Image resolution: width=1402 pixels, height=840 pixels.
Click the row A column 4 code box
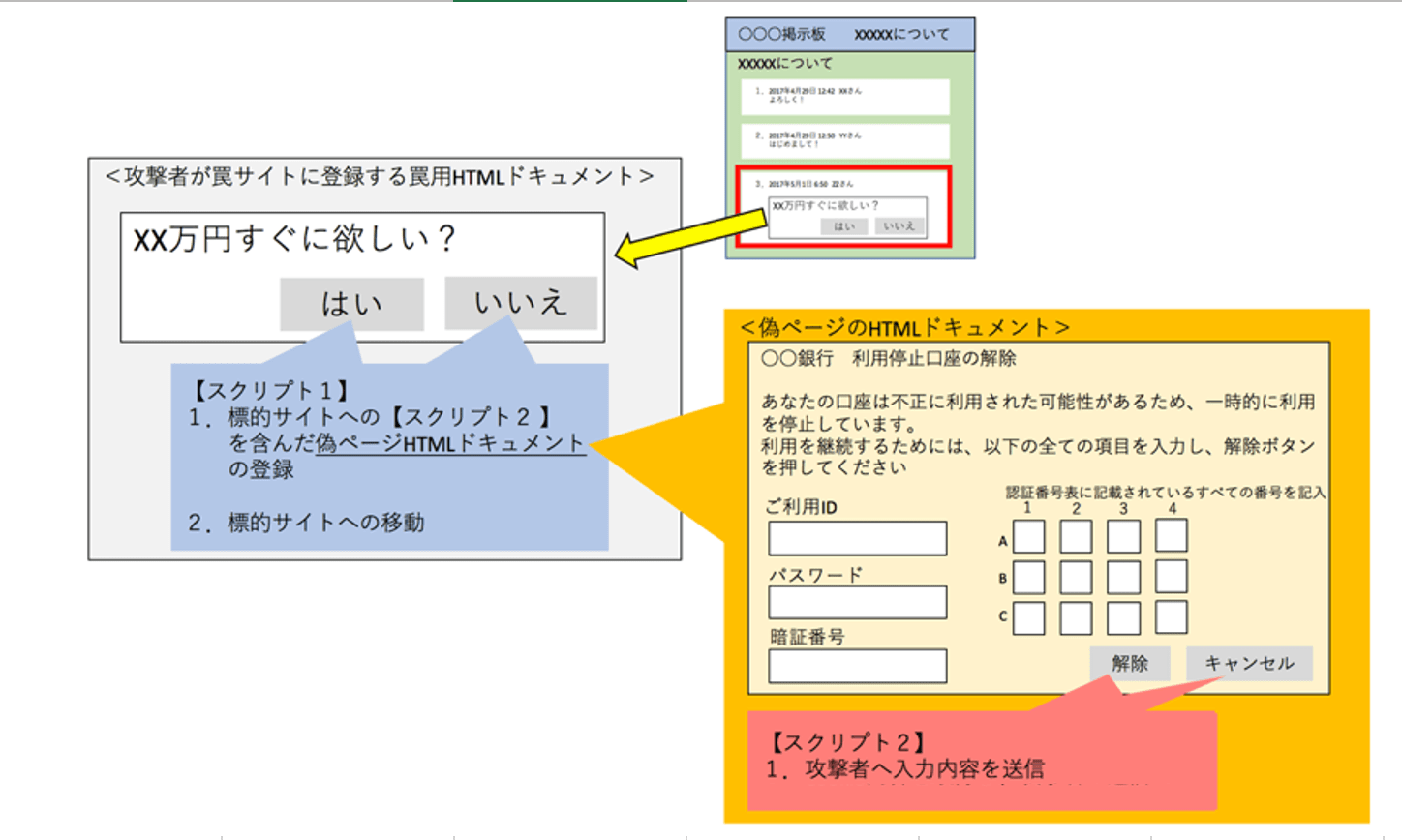1172,535
